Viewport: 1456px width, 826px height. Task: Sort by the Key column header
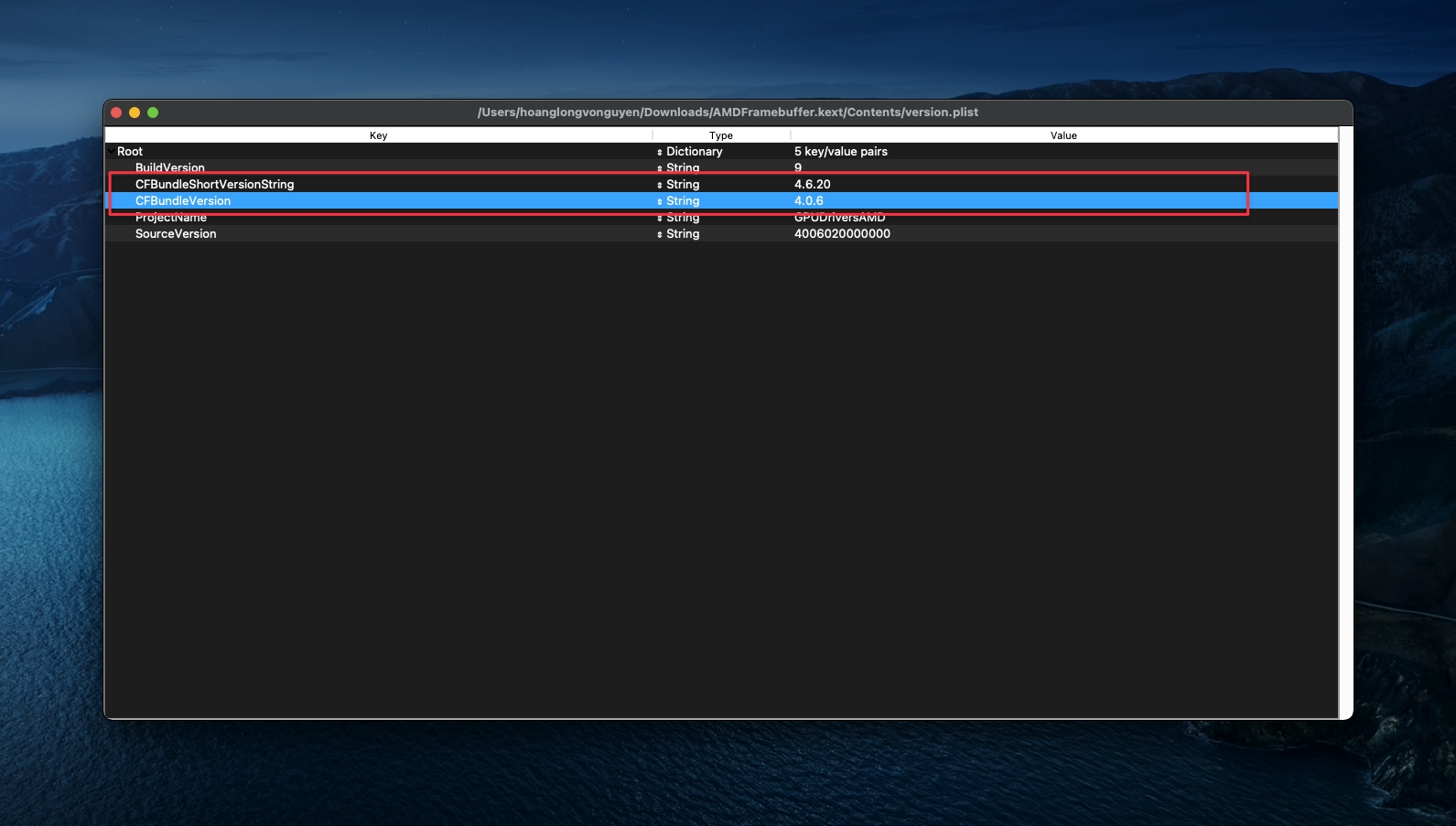(378, 135)
